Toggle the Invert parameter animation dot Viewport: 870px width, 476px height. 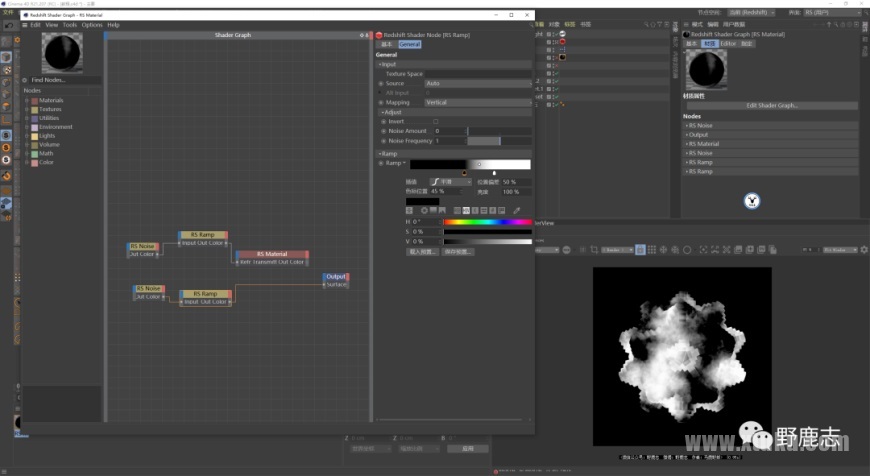point(383,121)
